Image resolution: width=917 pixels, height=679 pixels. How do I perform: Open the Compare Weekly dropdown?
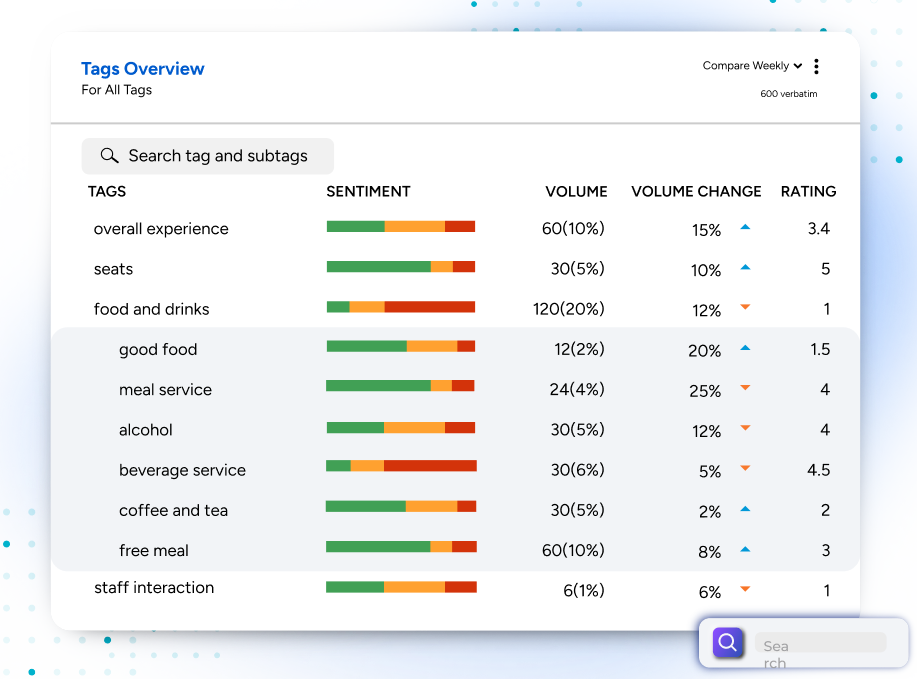(x=751, y=66)
